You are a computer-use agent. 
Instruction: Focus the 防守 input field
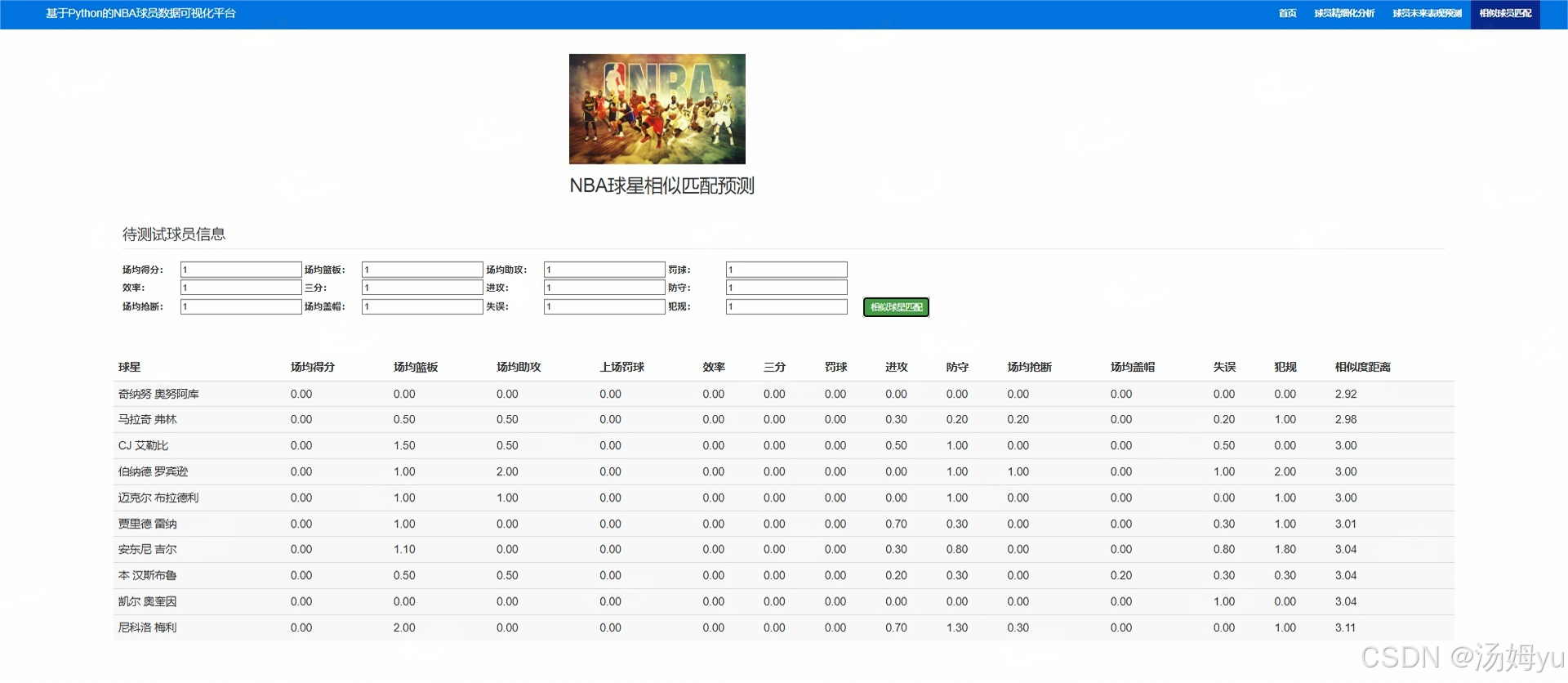[786, 288]
